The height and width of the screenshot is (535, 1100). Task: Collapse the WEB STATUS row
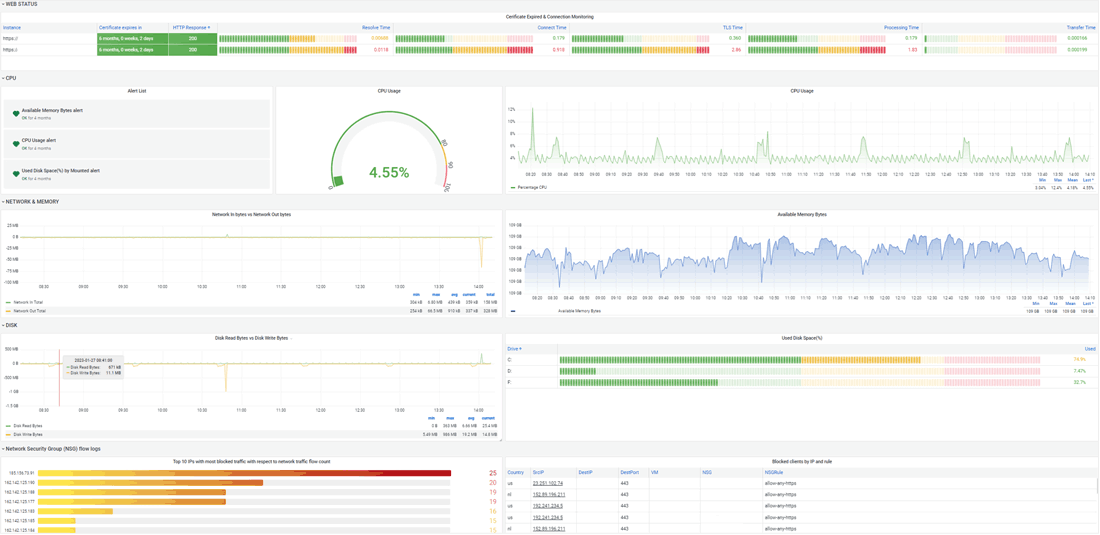pos(21,5)
